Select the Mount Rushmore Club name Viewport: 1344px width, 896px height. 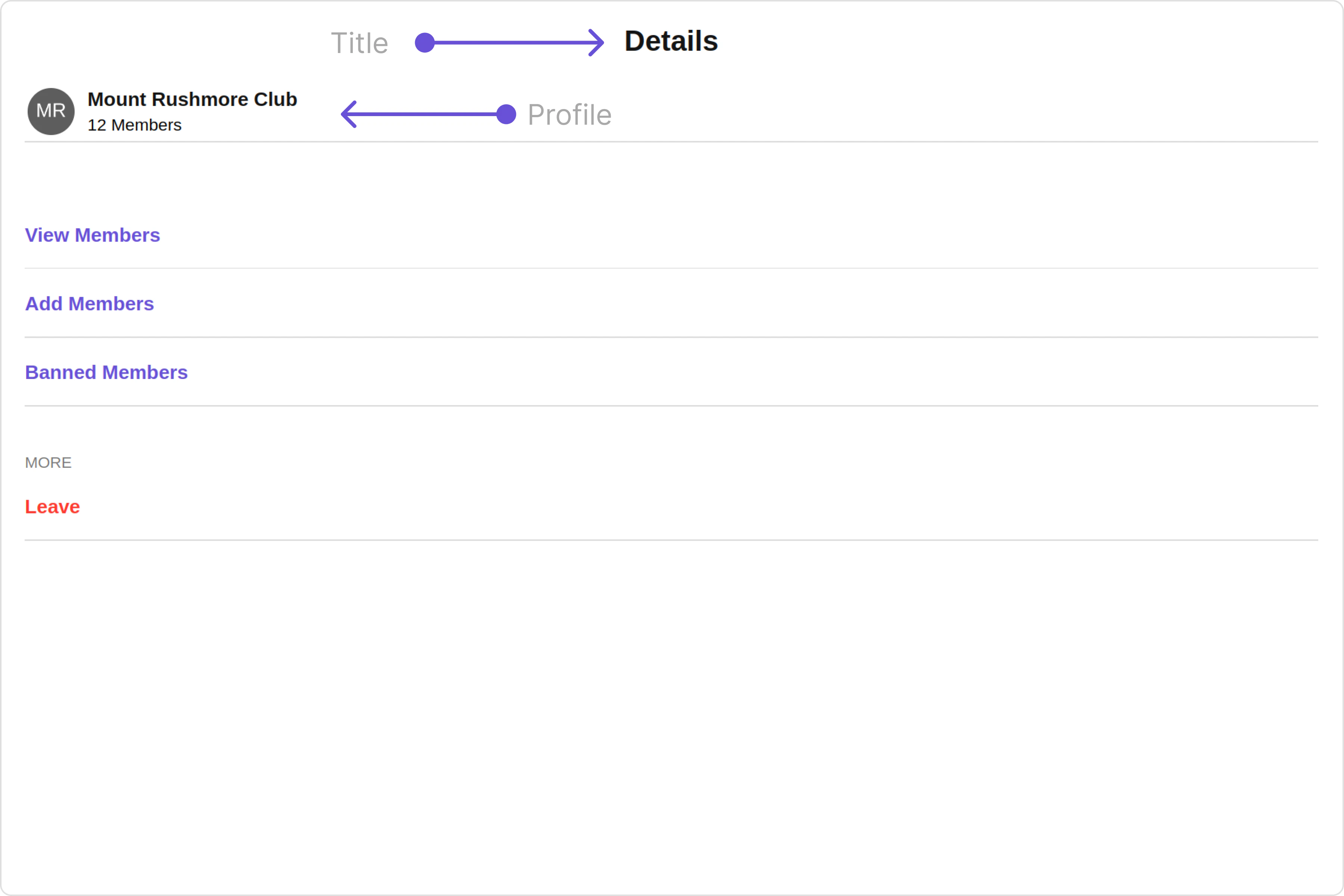tap(192, 99)
